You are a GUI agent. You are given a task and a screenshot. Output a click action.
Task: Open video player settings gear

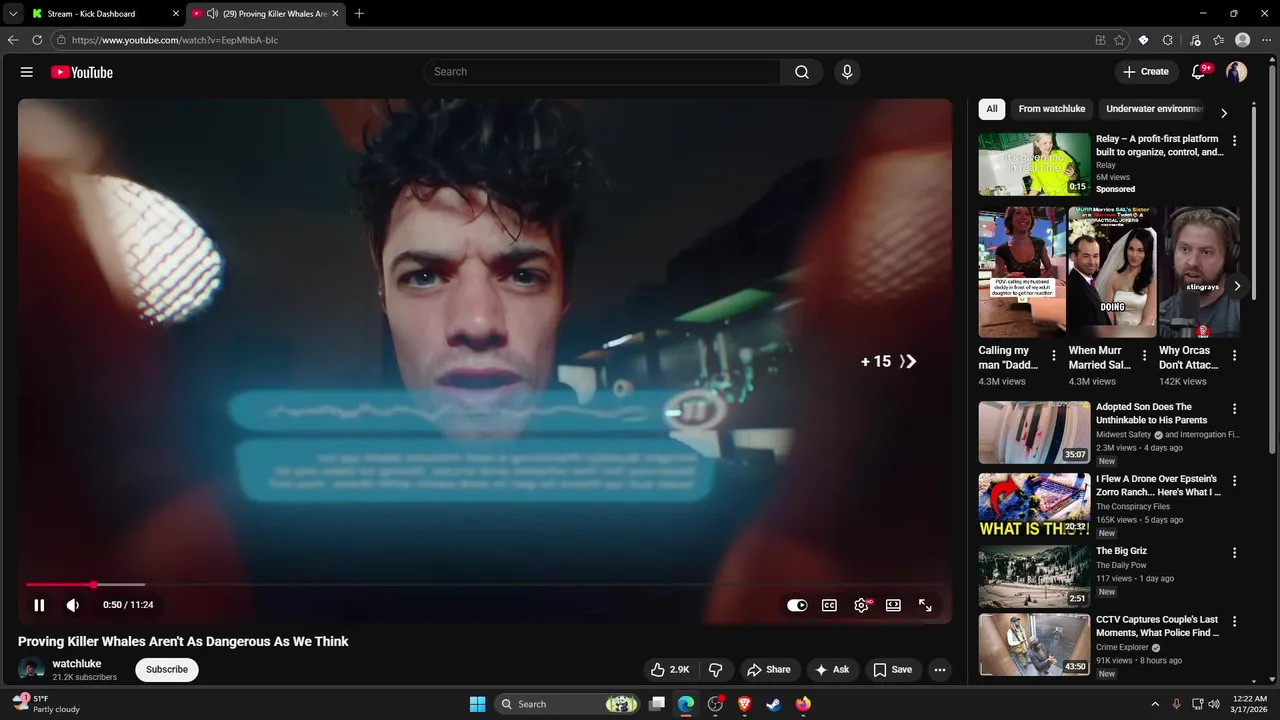(x=861, y=605)
